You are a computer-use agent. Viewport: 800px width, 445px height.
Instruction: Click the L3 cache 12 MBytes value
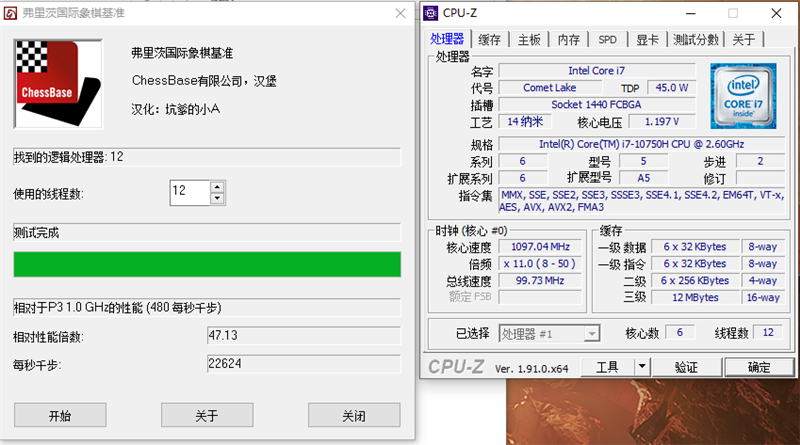695,297
